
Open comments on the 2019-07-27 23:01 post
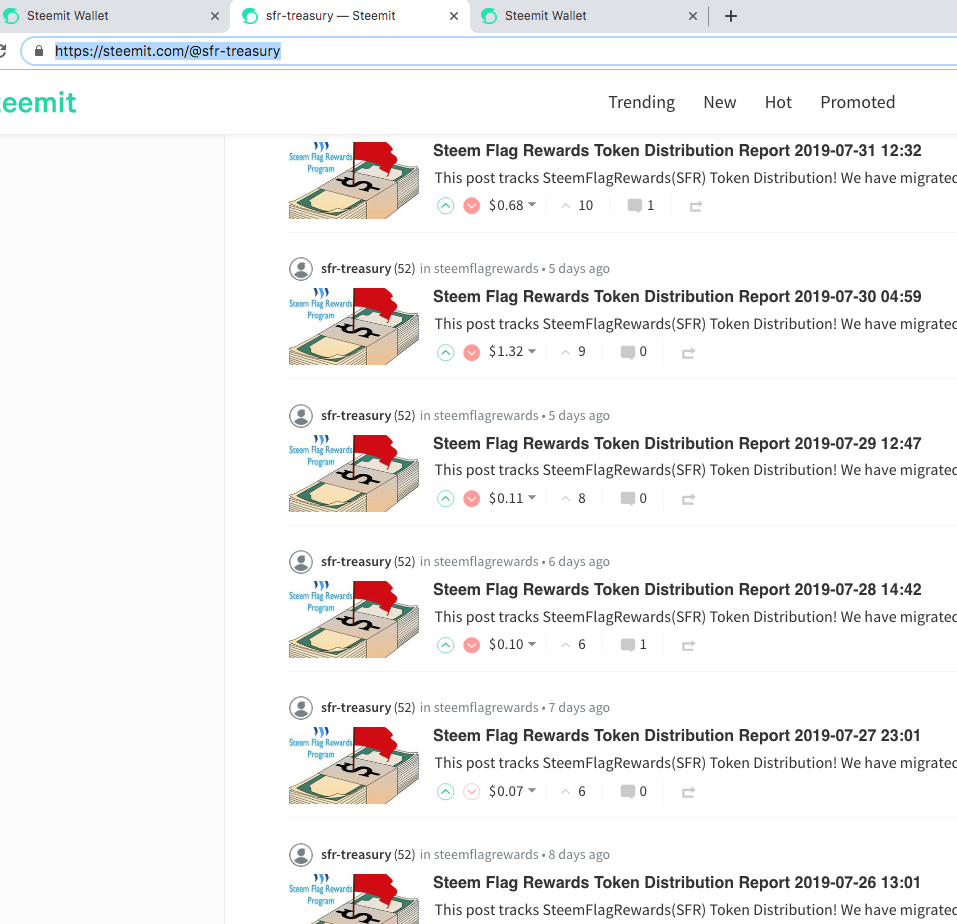(634, 792)
